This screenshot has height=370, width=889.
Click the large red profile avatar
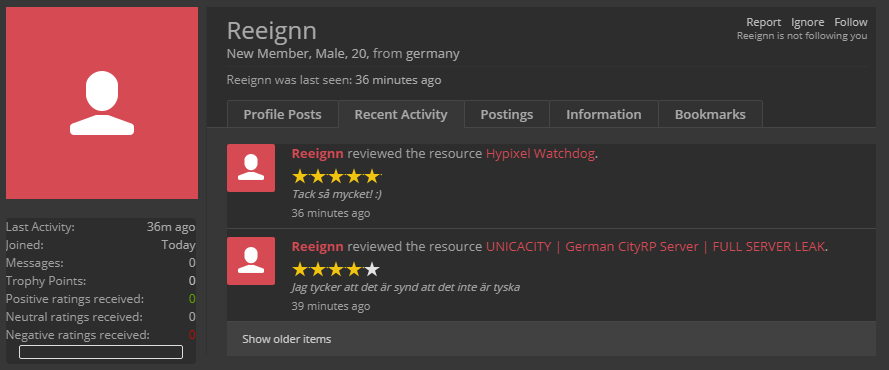click(102, 103)
